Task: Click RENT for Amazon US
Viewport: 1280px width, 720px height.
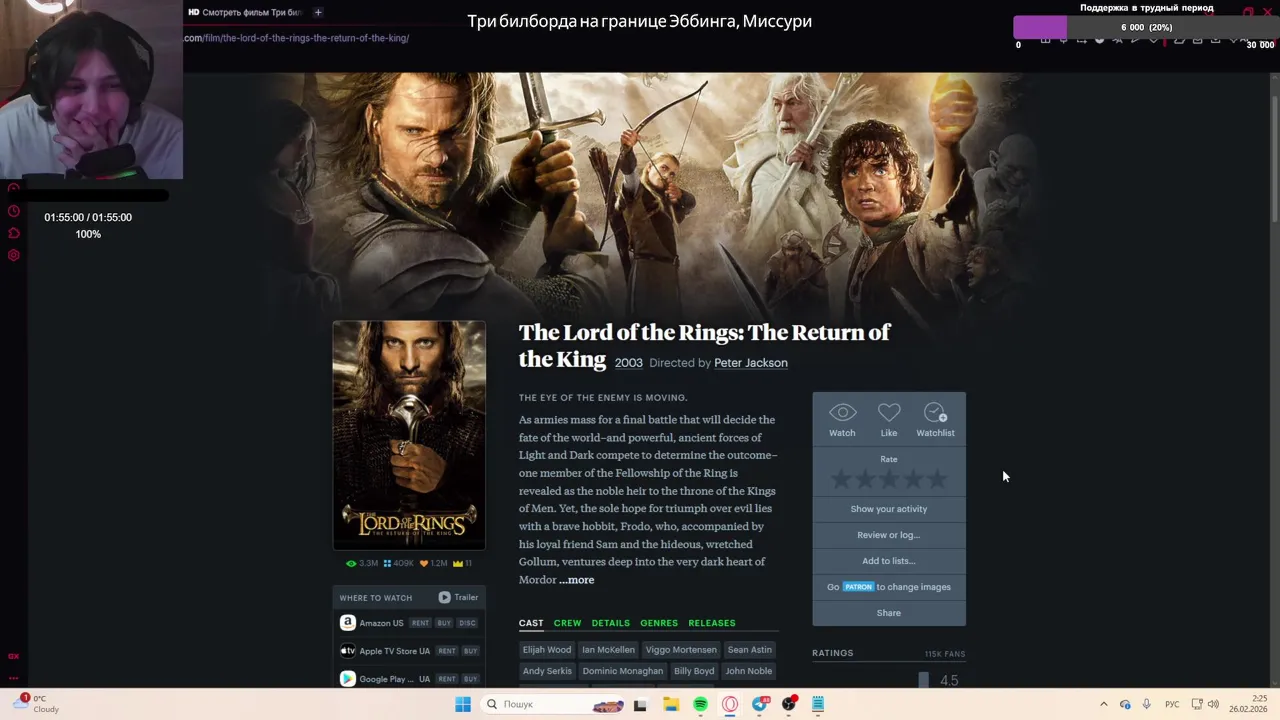Action: click(x=420, y=623)
